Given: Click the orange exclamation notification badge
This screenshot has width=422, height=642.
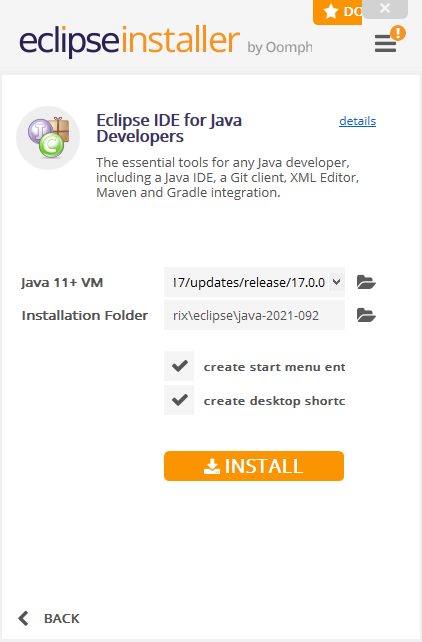Looking at the screenshot, I should tap(397, 33).
